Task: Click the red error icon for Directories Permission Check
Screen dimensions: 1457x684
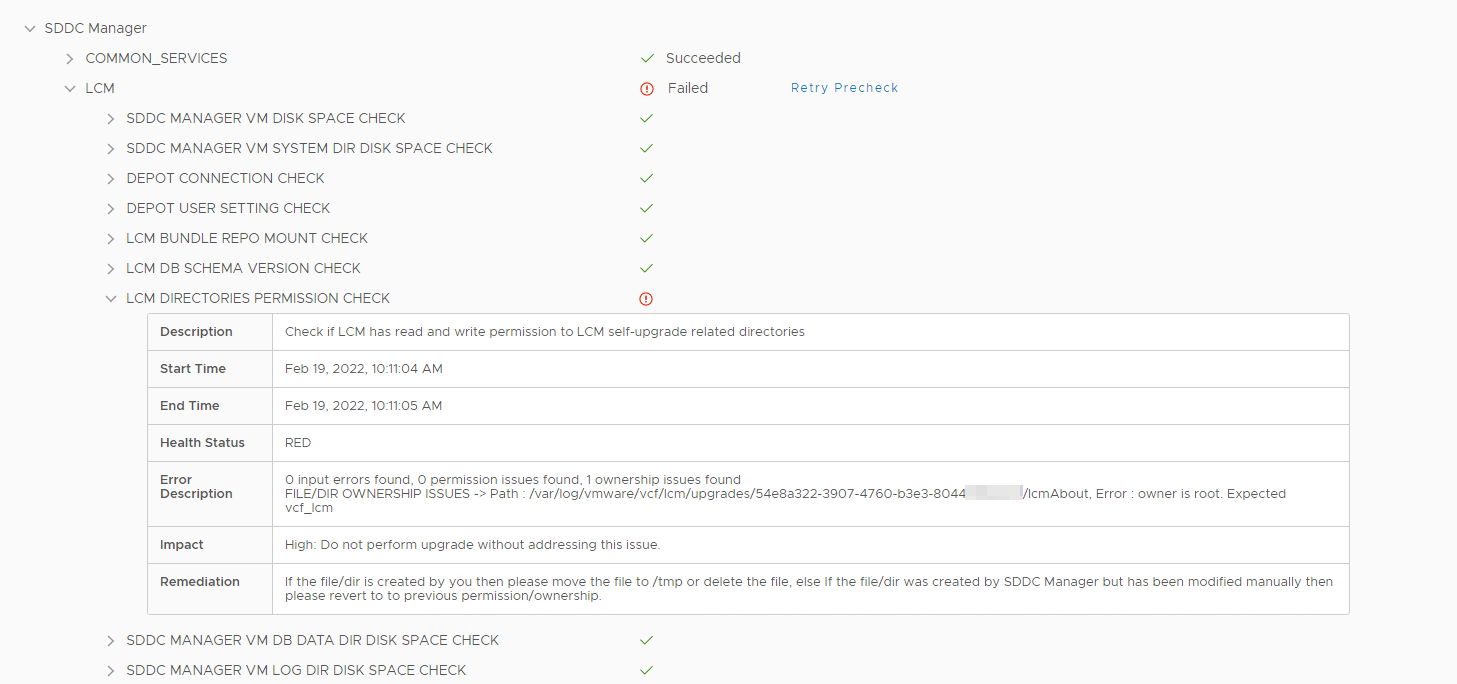Action: click(646, 298)
